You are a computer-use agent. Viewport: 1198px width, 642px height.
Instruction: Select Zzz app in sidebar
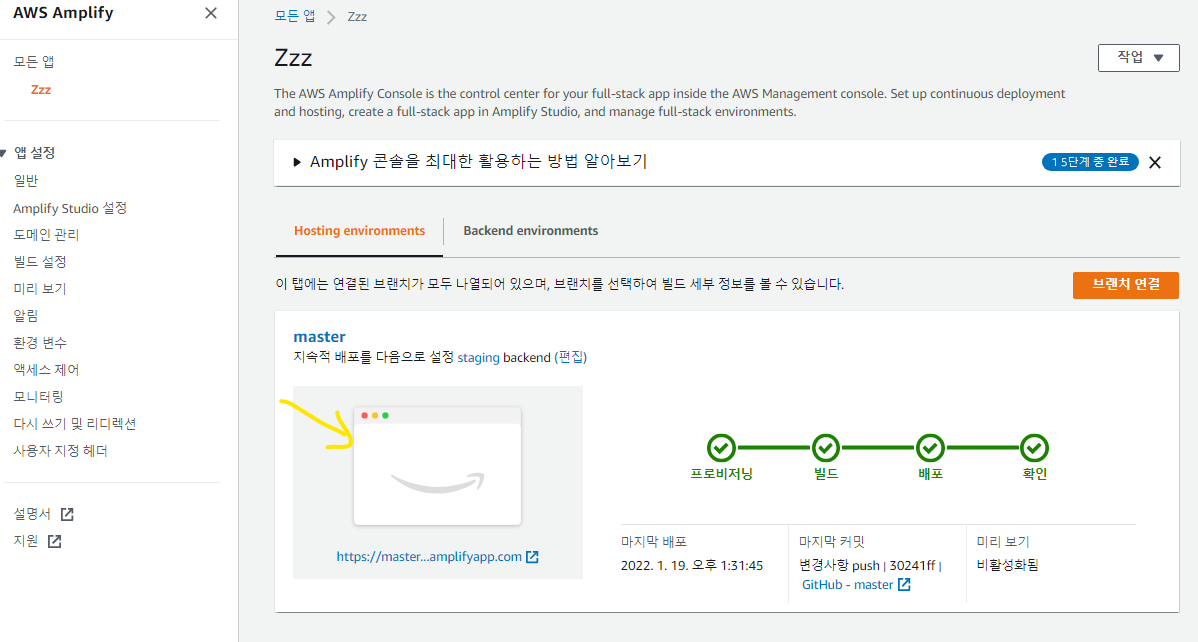[40, 89]
